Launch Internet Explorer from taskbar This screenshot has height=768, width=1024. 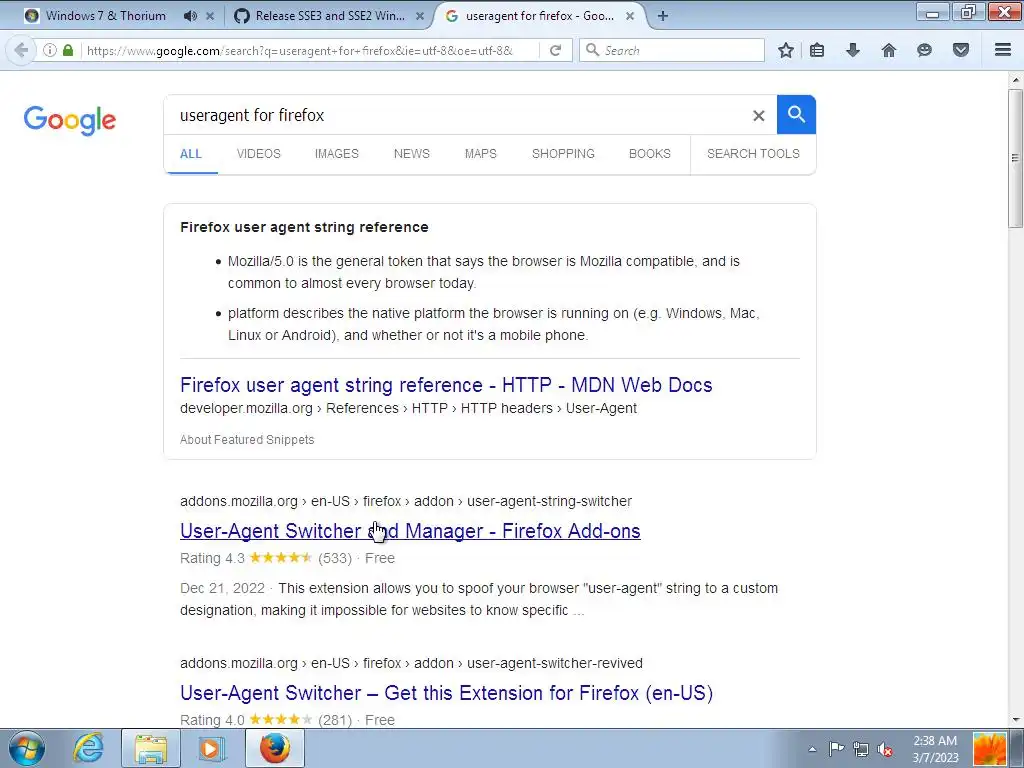pyautogui.click(x=88, y=748)
